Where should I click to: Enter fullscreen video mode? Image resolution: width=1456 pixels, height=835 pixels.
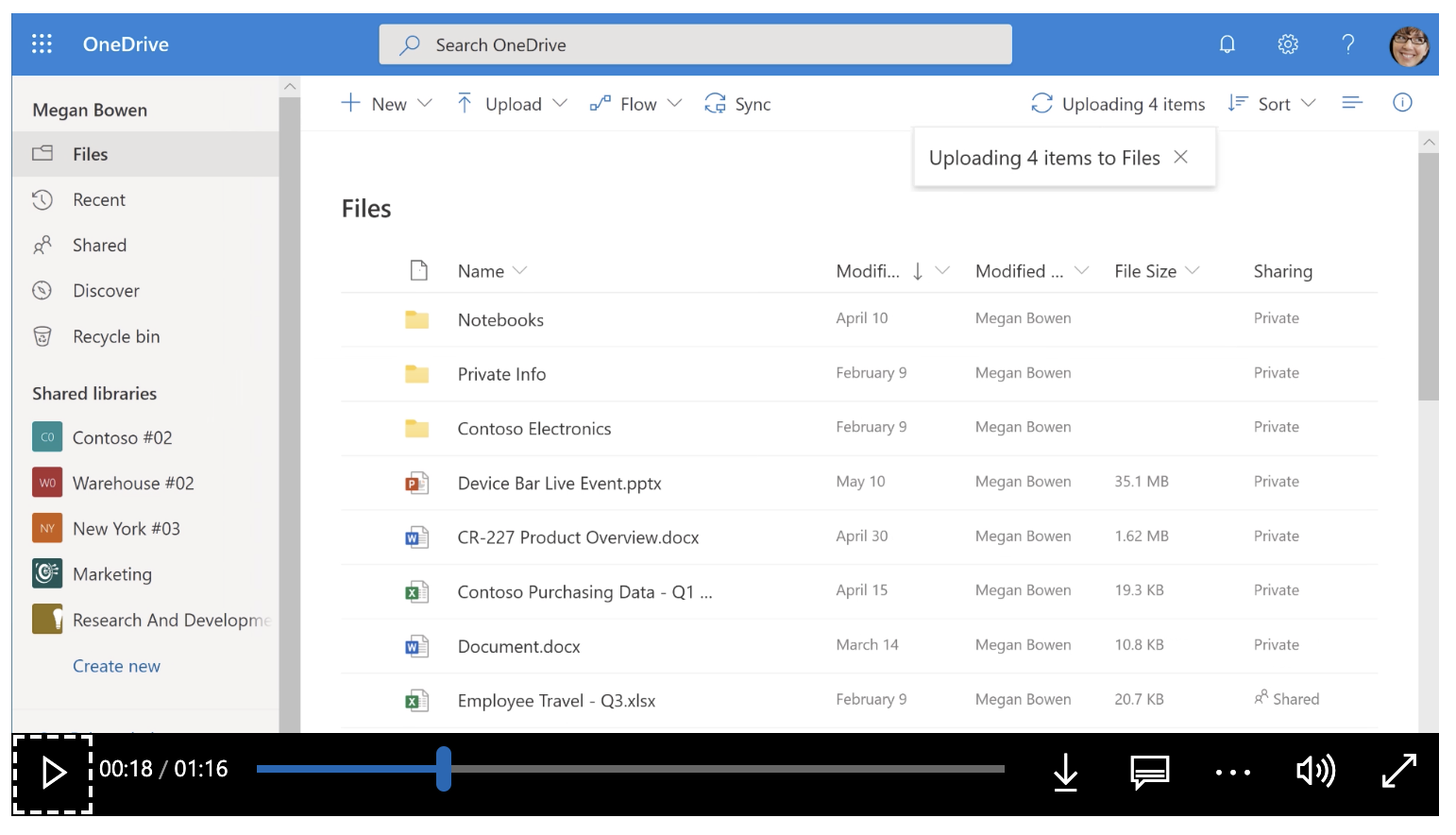pyautogui.click(x=1399, y=771)
